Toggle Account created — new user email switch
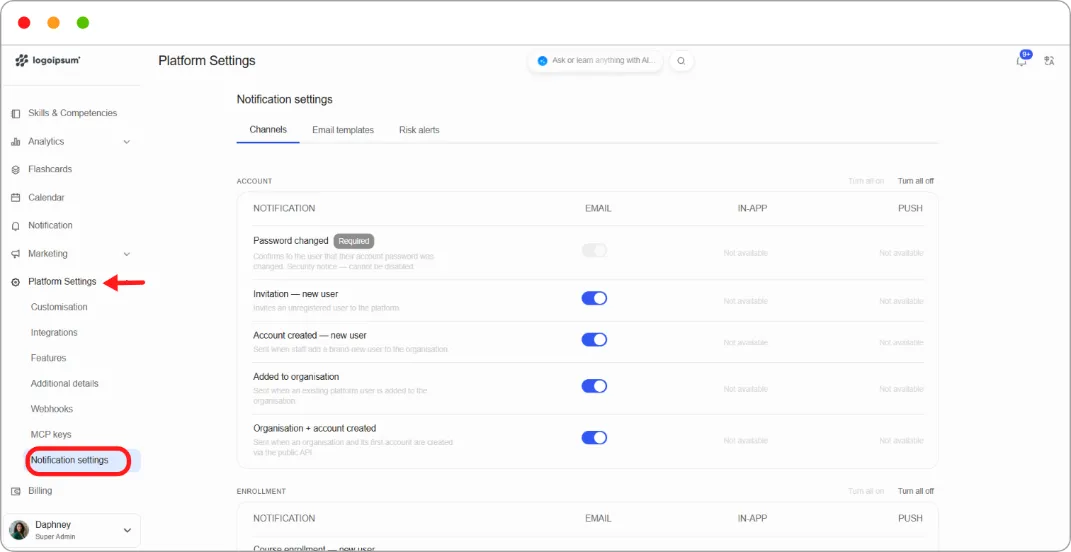The image size is (1071, 552). coord(594,340)
